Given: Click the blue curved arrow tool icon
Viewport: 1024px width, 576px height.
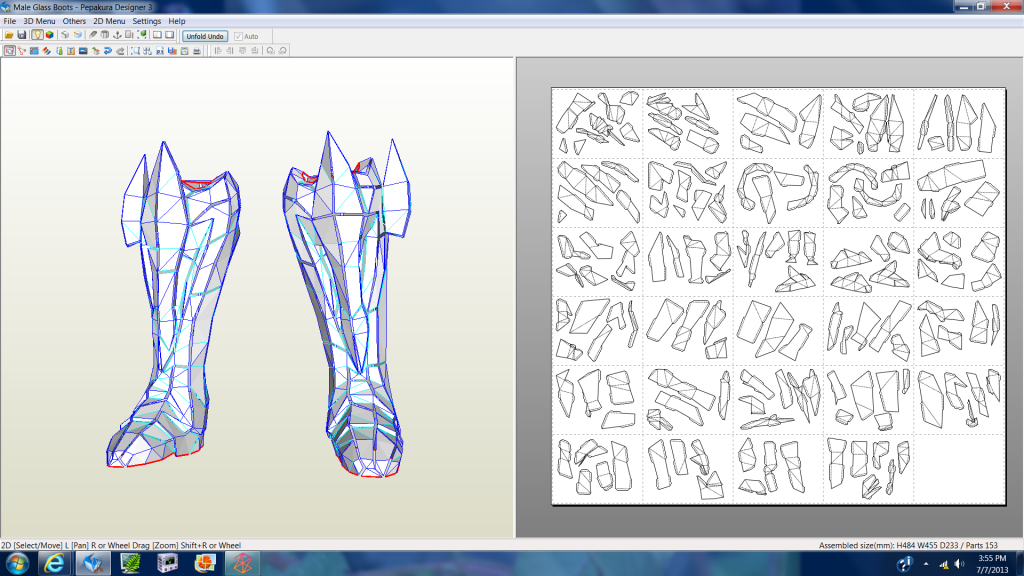Looking at the screenshot, I should pyautogui.click(x=108, y=50).
